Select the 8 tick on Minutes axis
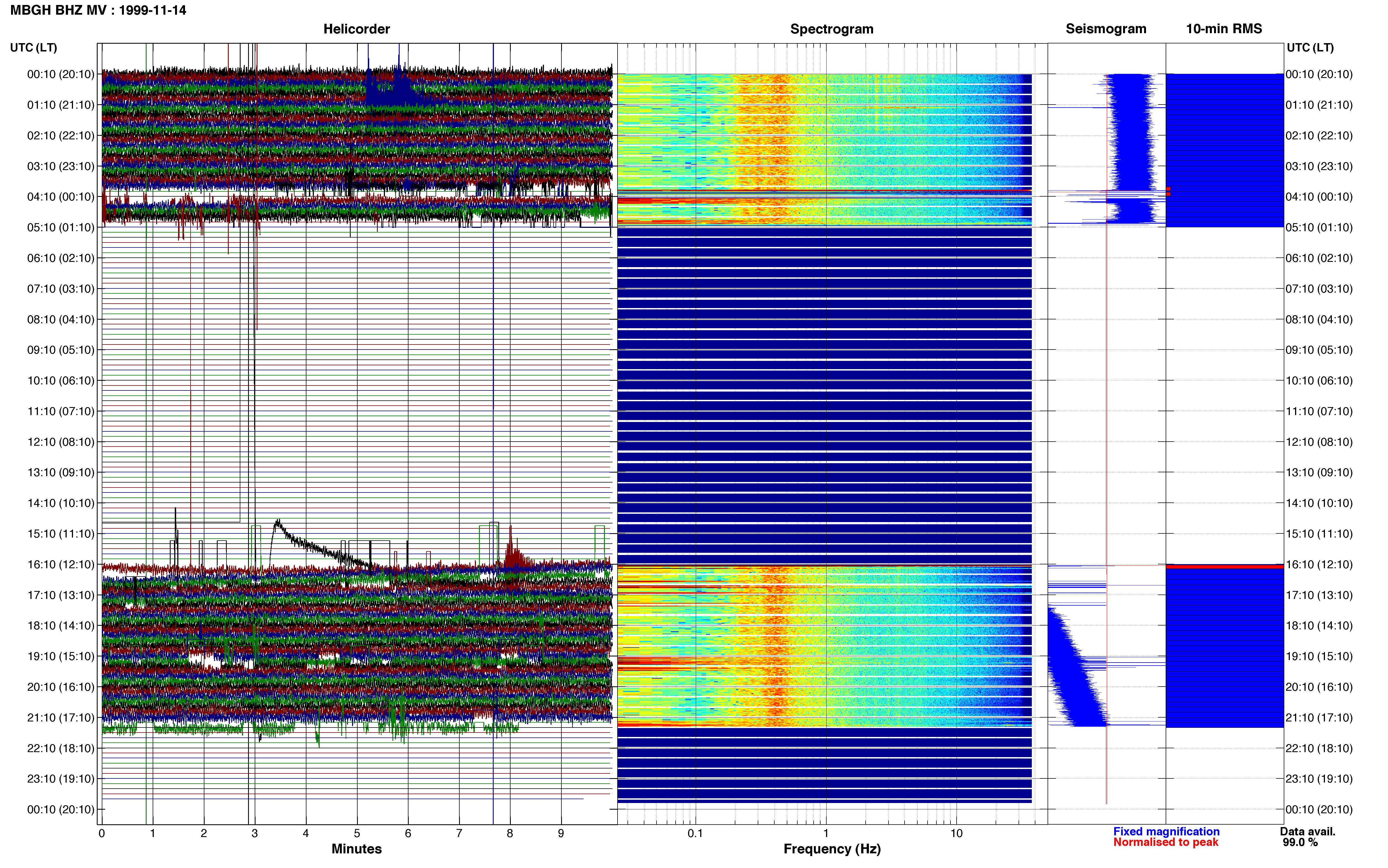 (510, 833)
